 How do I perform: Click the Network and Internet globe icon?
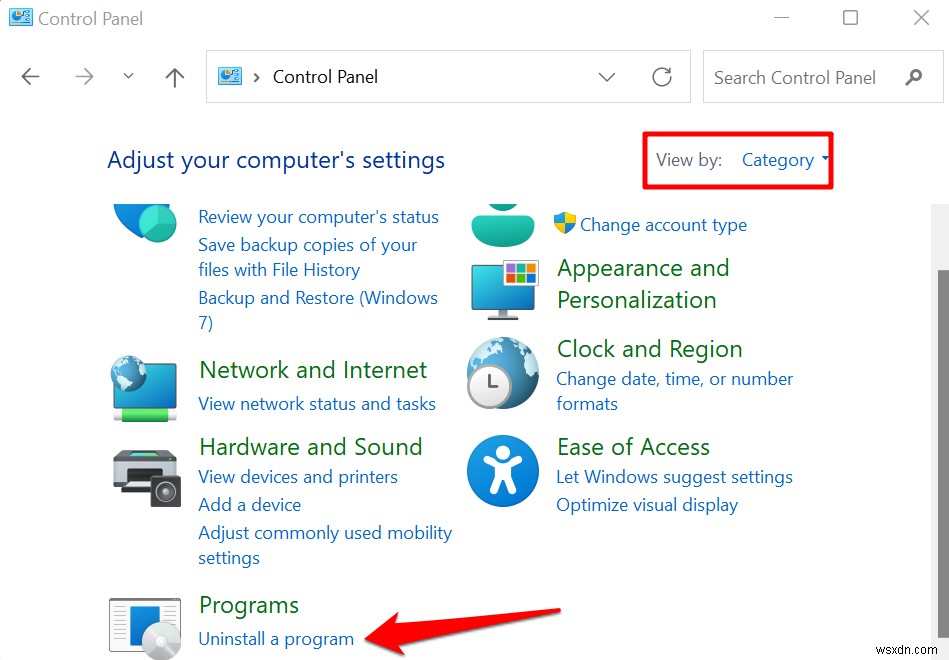click(x=144, y=388)
